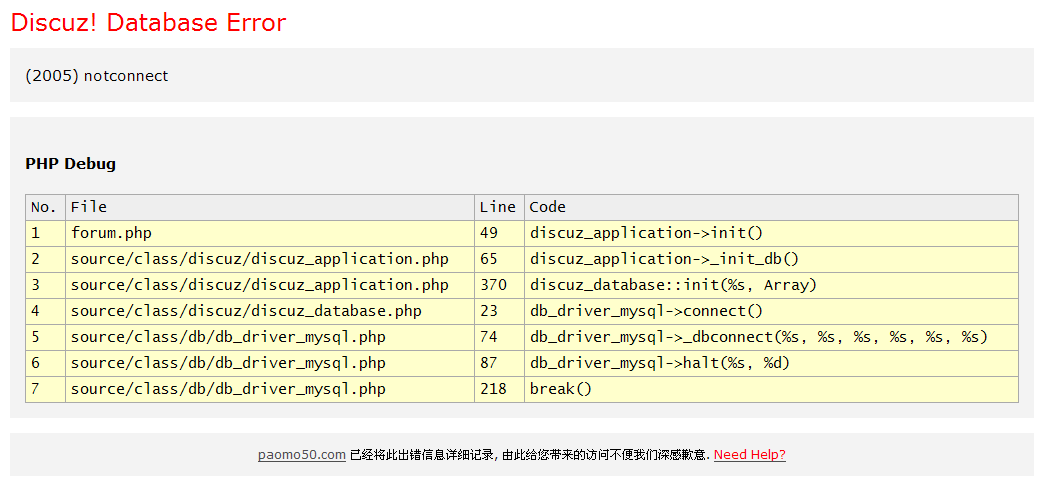Image resolution: width=1053 pixels, height=494 pixels.
Task: Click source/class/discuz/discuz_database.php file cell
Action: 270,311
